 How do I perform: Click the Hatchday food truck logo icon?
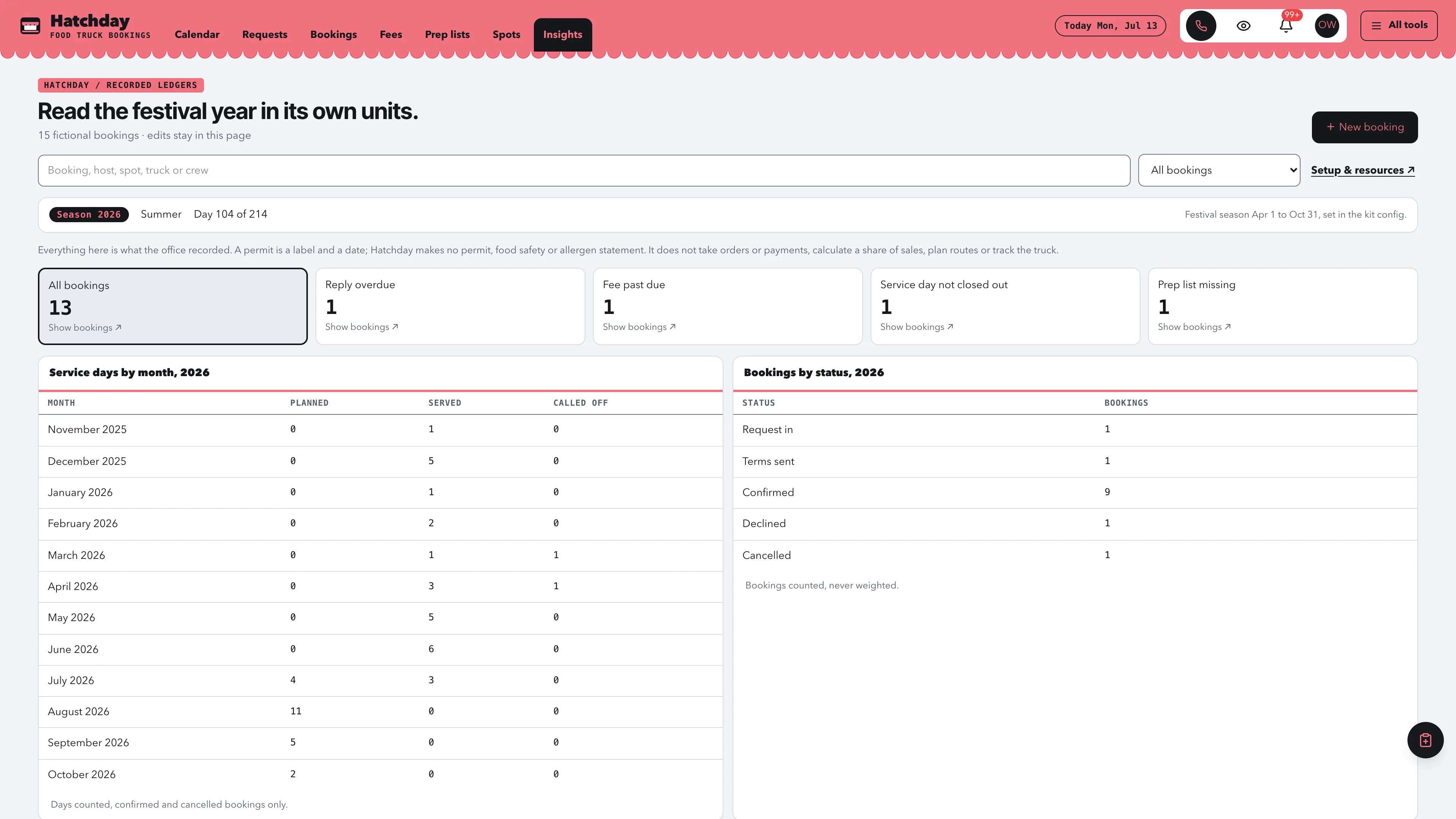(30, 26)
